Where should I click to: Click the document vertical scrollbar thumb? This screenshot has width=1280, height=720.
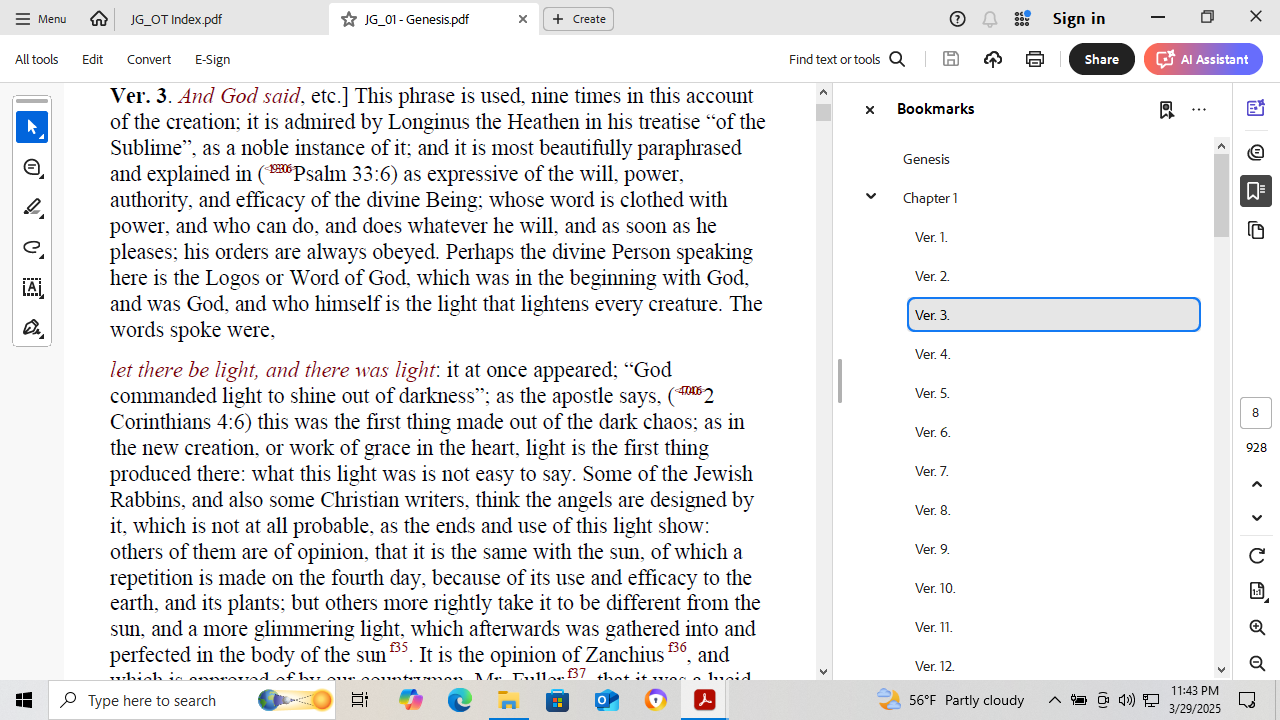coord(823,112)
